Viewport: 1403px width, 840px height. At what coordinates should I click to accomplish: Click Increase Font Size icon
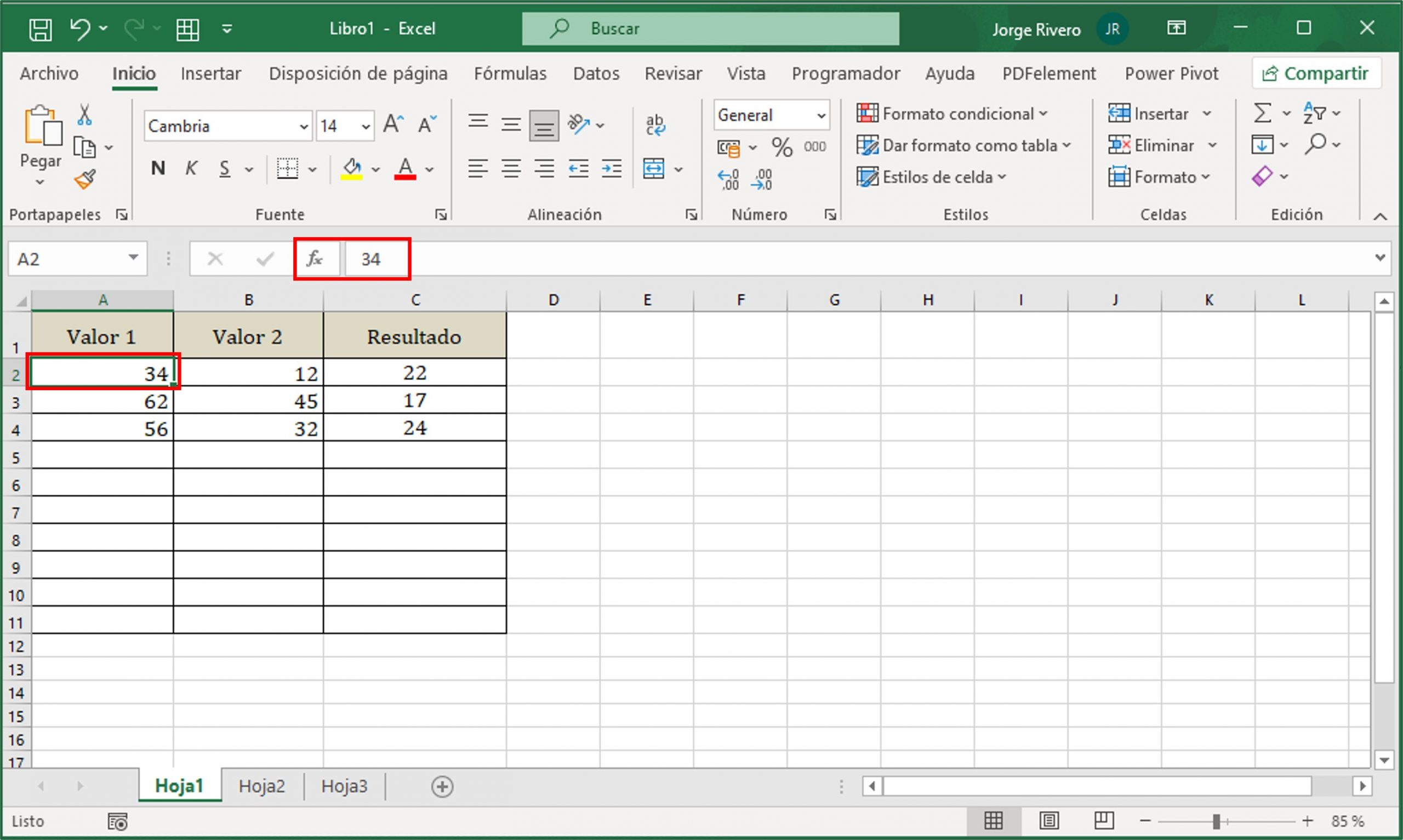pos(393,123)
